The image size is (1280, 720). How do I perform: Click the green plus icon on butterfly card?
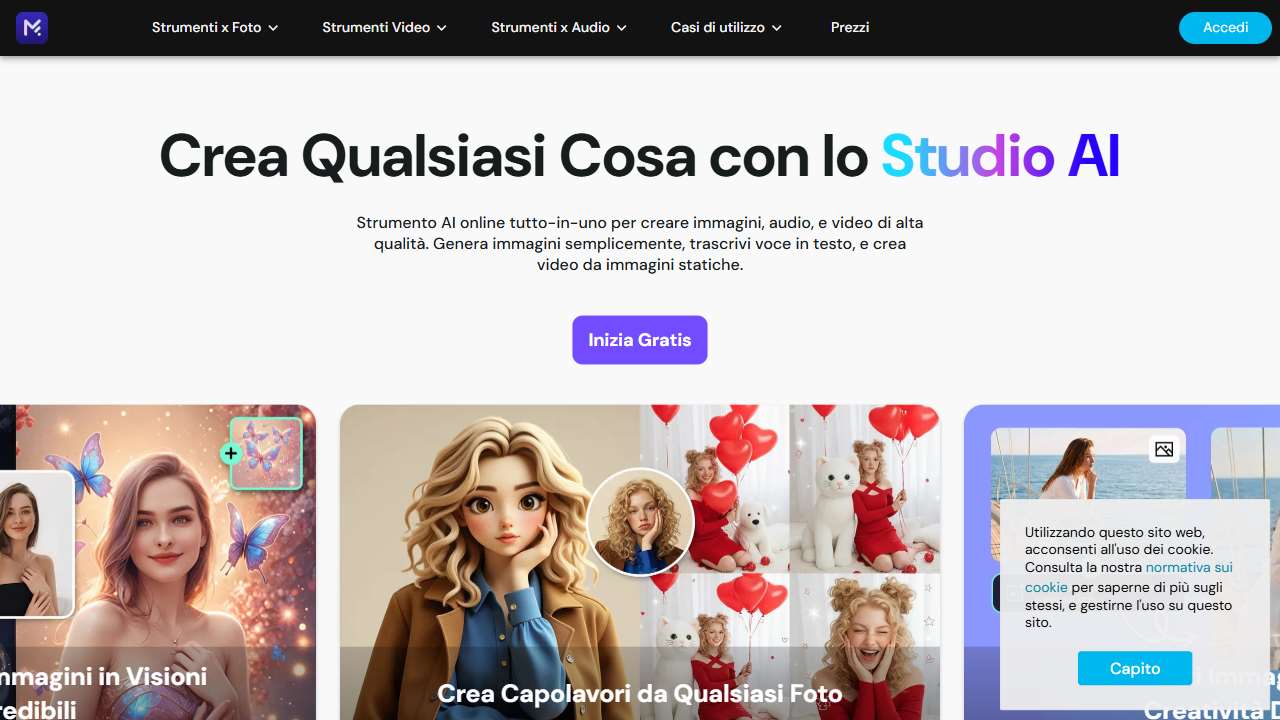pos(231,454)
